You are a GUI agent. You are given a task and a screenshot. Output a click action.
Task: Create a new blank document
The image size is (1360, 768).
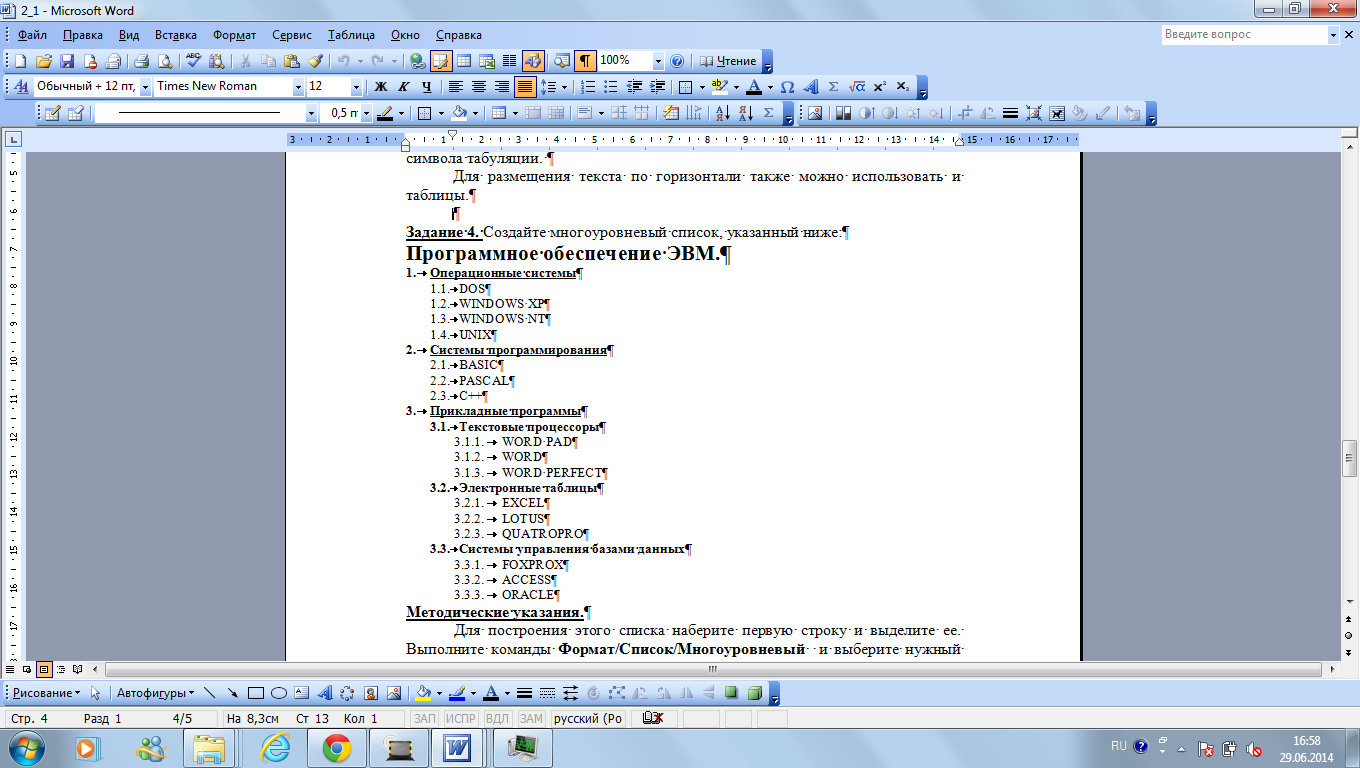point(22,61)
